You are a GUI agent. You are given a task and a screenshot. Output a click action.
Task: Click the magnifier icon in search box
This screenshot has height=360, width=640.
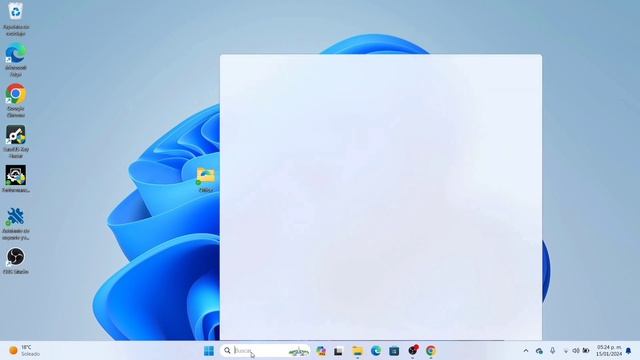227,351
